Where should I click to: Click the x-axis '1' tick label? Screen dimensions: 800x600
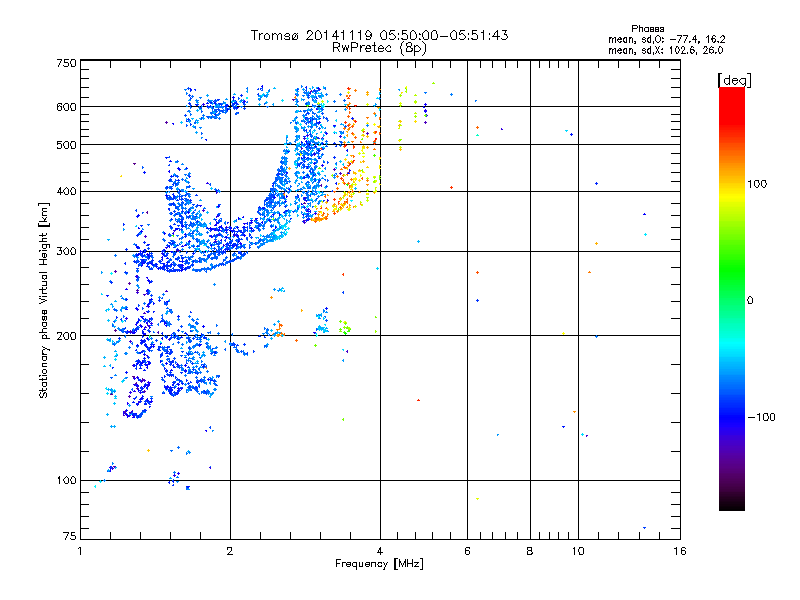80,551
